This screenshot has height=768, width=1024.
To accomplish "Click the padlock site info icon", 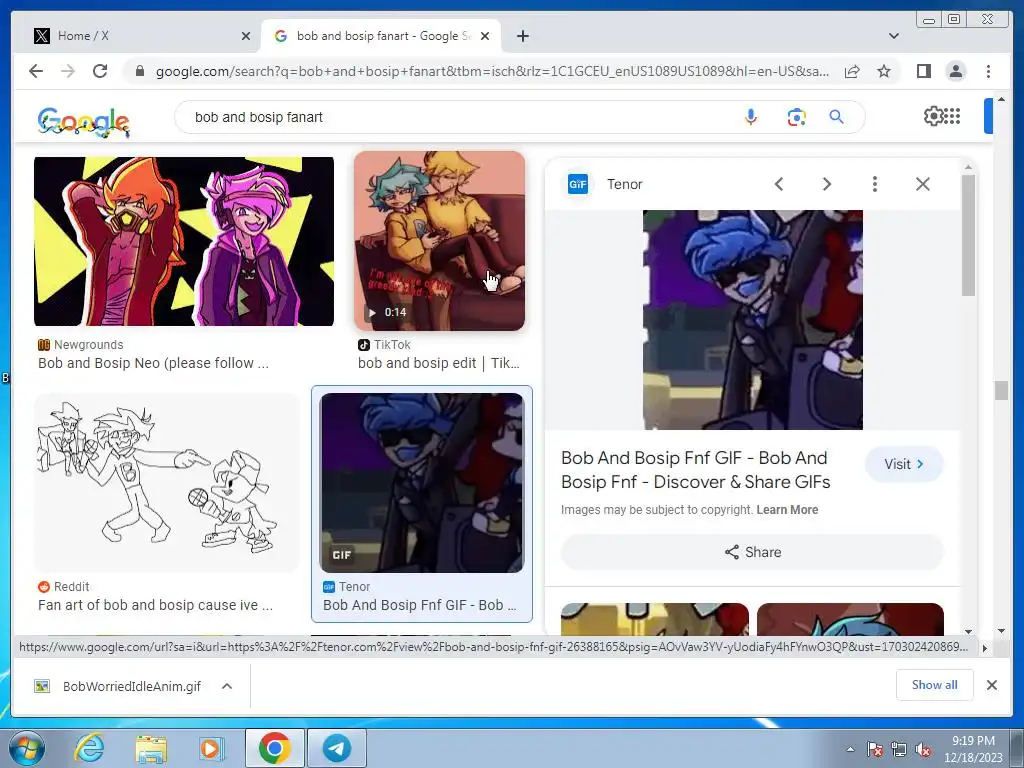I will pos(139,71).
